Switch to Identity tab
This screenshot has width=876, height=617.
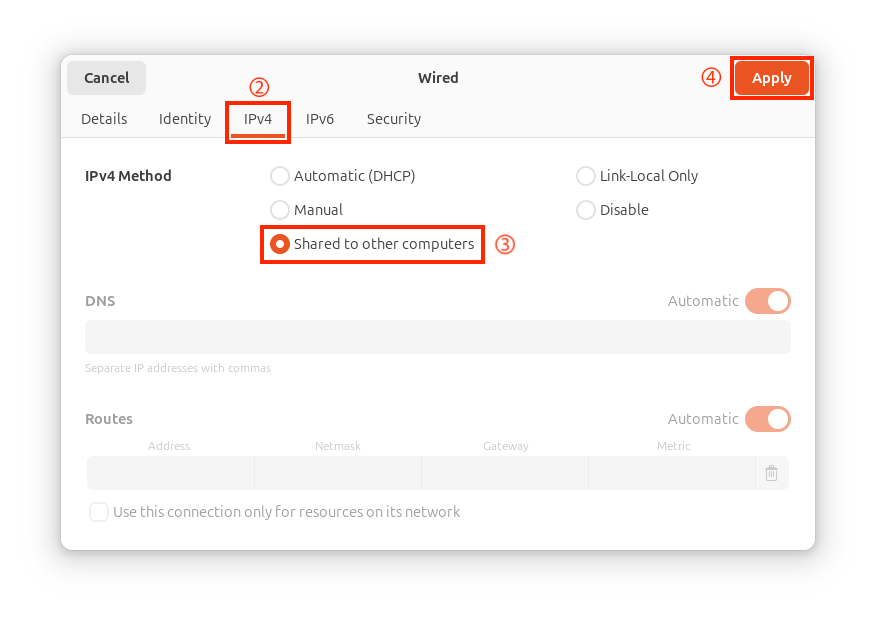(185, 119)
